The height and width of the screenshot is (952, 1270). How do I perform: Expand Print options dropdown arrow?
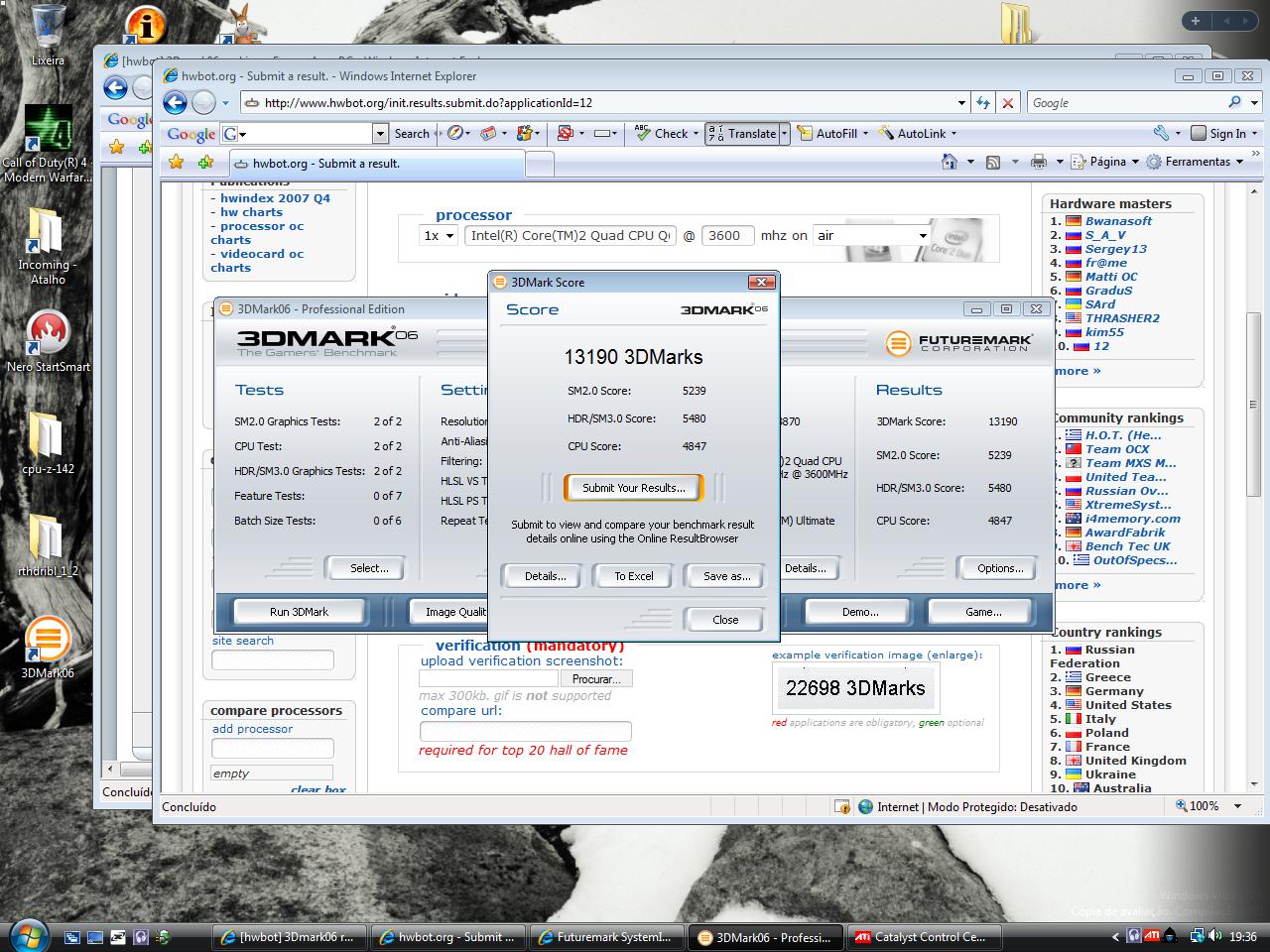[x=1060, y=162]
